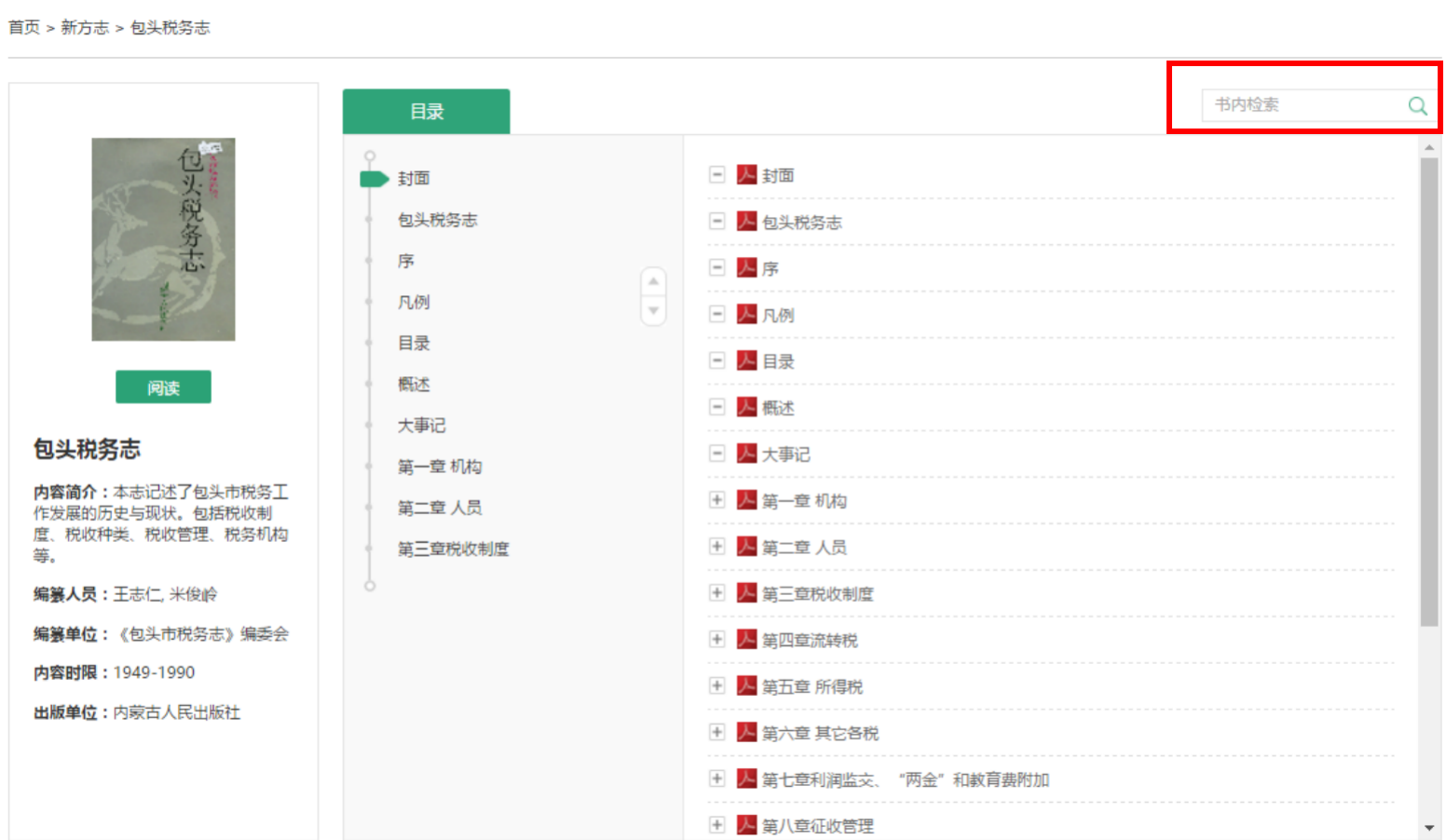
Task: Click the PDF icon beside 第一章 机构
Action: tap(746, 500)
